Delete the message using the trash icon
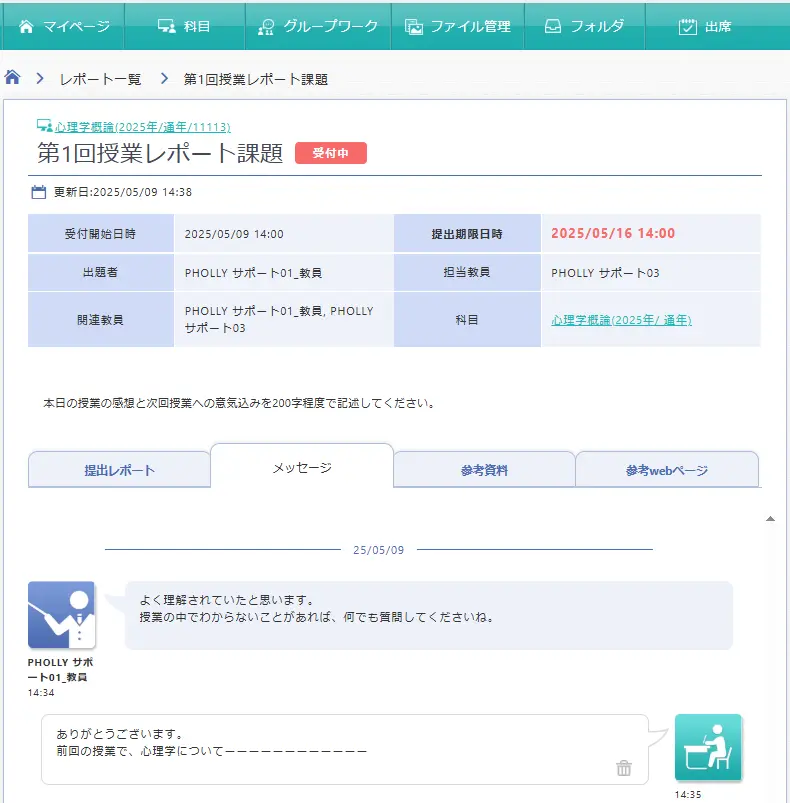The width and height of the screenshot is (790, 803). (x=624, y=768)
